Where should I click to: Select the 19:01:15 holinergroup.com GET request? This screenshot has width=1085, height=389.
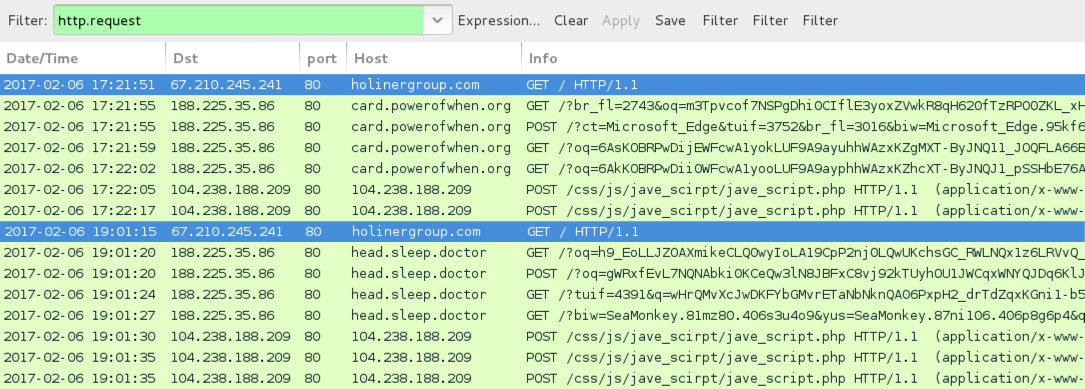click(542, 232)
